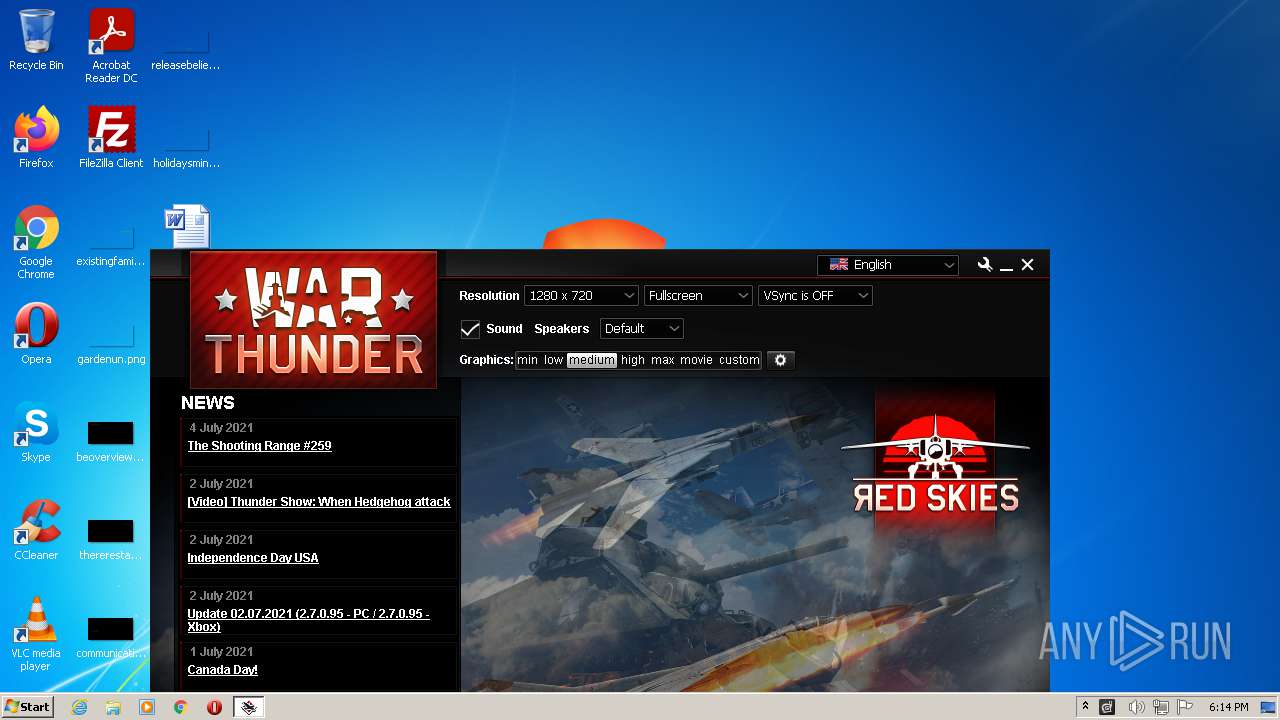The image size is (1280, 720).
Task: Open the network tray icon
Action: tap(1161, 707)
